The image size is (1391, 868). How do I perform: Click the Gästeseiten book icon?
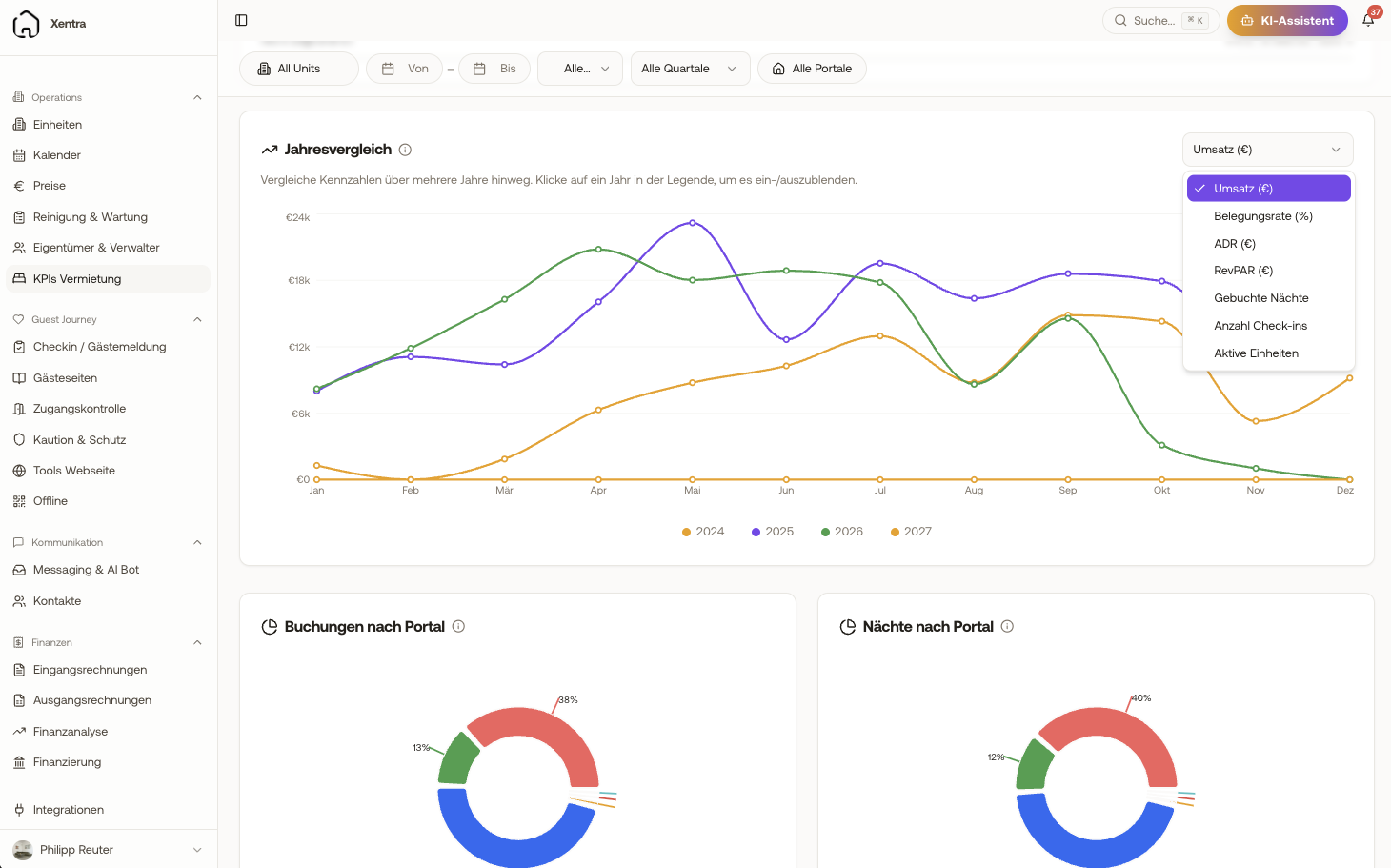[19, 378]
